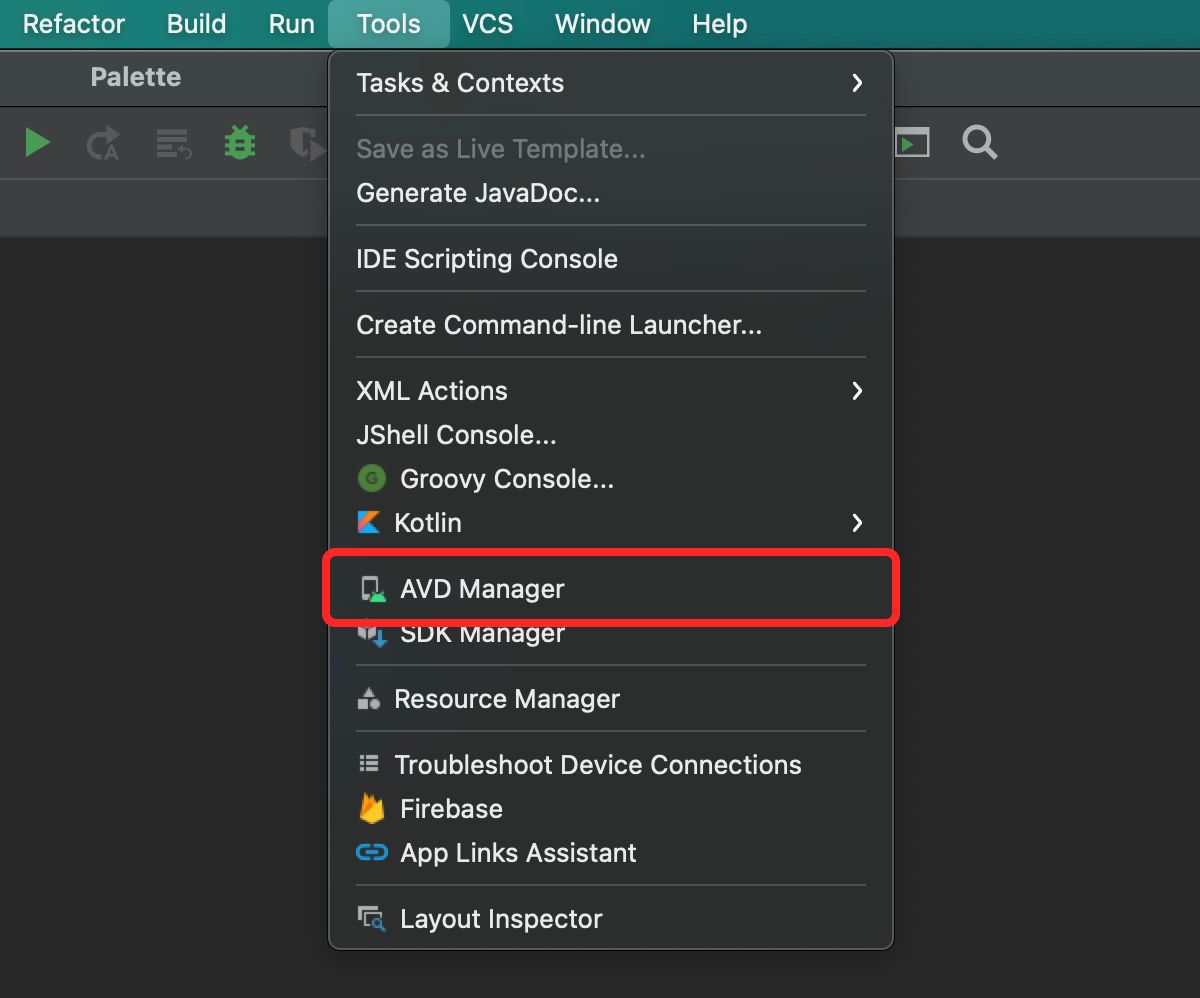Open IDE Scripting Console
Viewport: 1200px width, 998px height.
[x=611, y=259]
